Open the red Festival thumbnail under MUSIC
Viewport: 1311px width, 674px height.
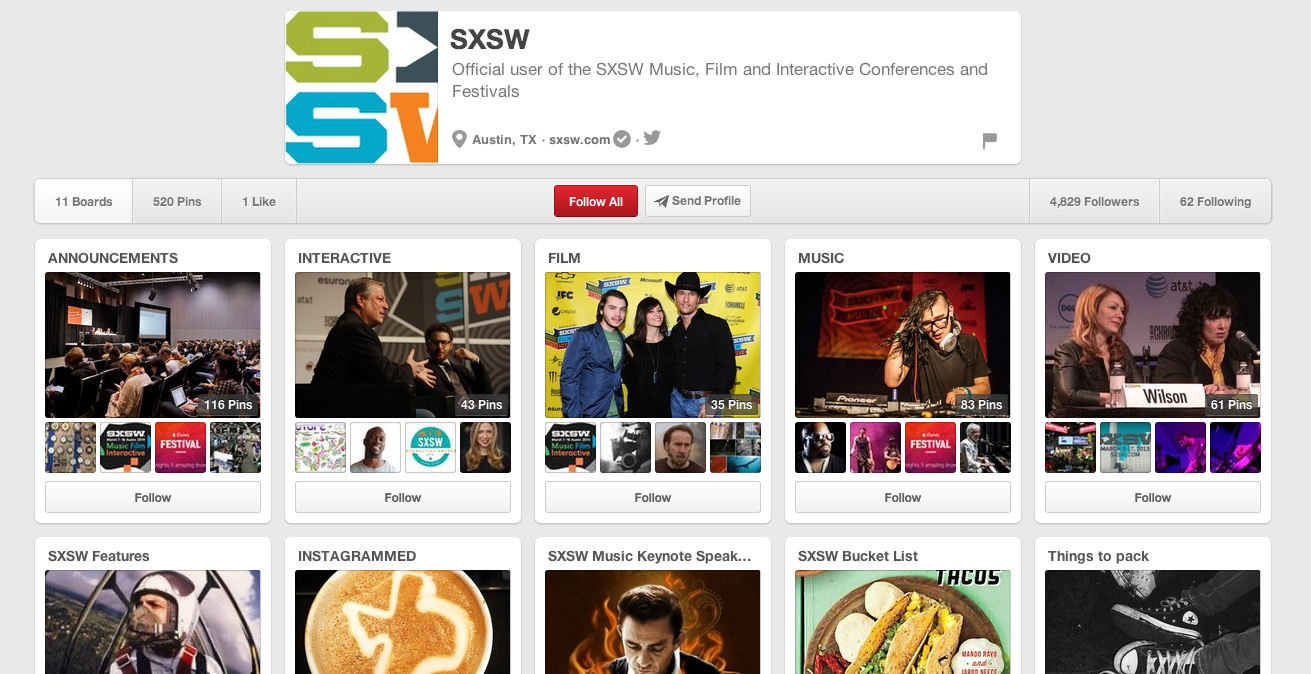tap(931, 447)
